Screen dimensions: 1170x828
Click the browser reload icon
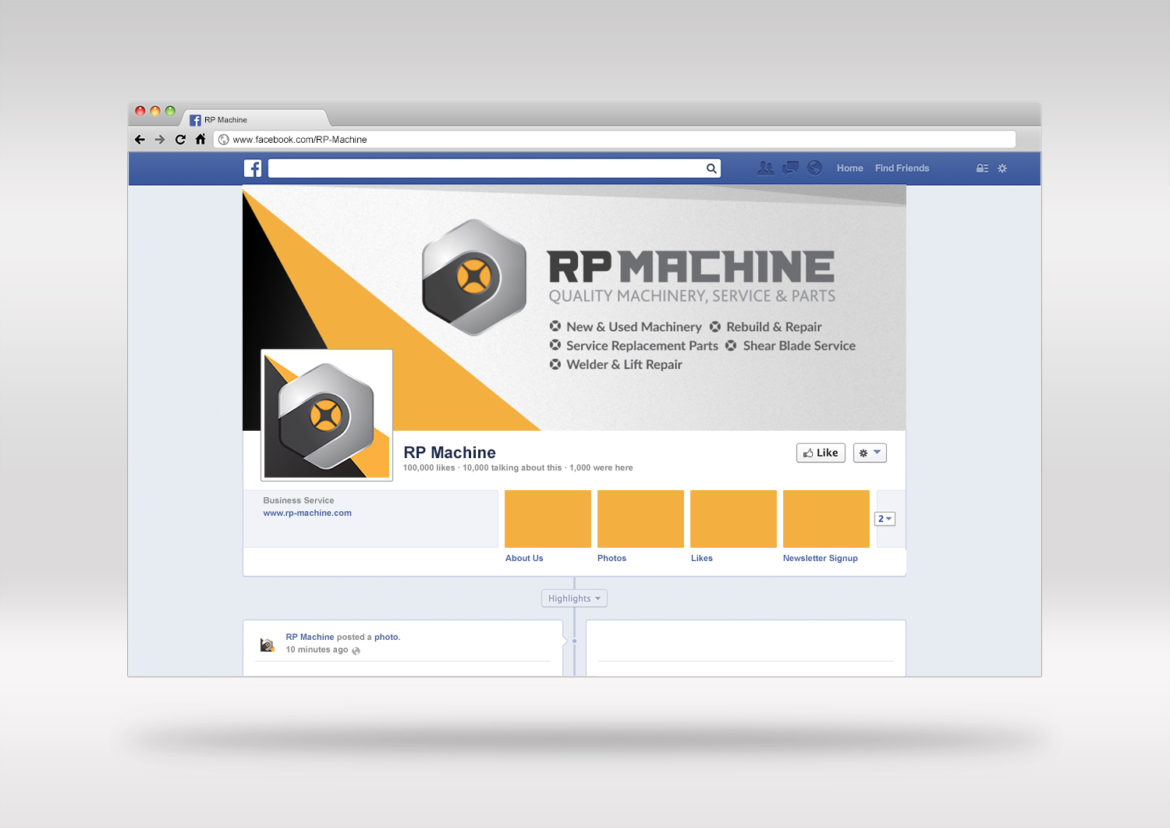179,139
